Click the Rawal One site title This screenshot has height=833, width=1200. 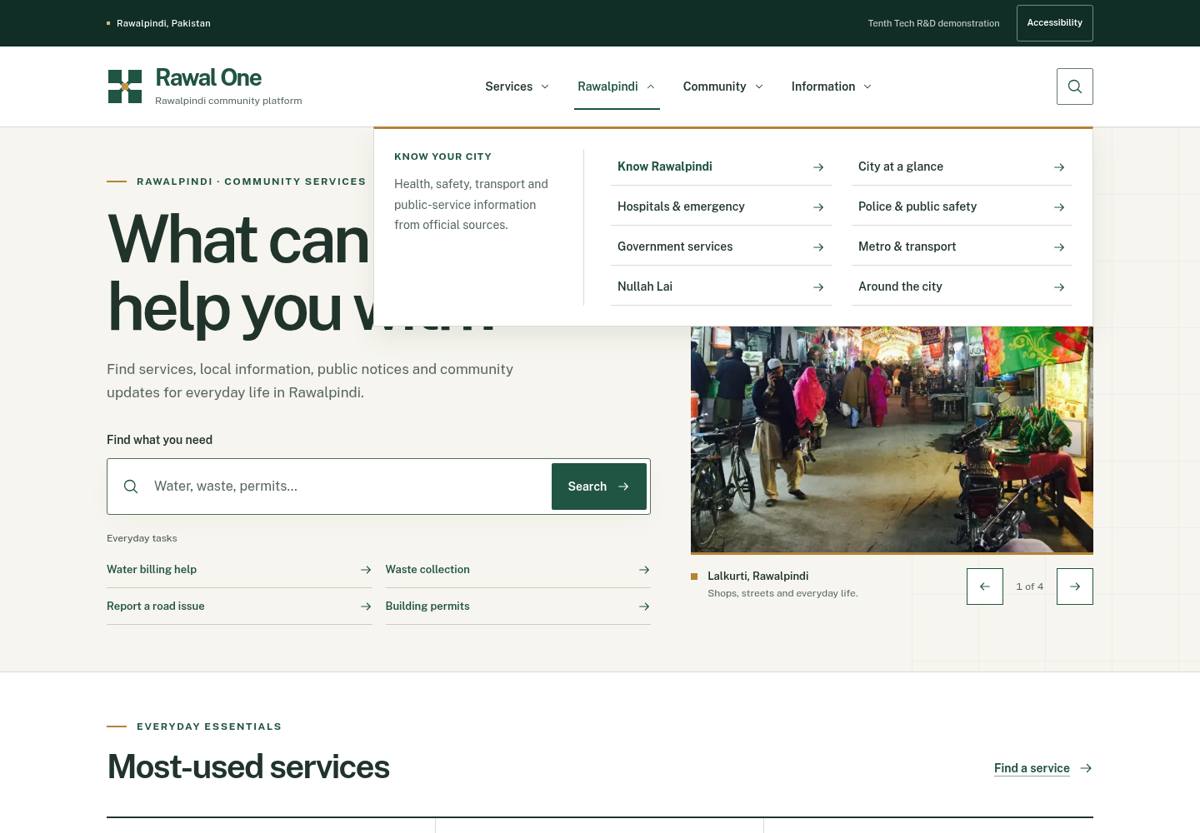(x=208, y=78)
